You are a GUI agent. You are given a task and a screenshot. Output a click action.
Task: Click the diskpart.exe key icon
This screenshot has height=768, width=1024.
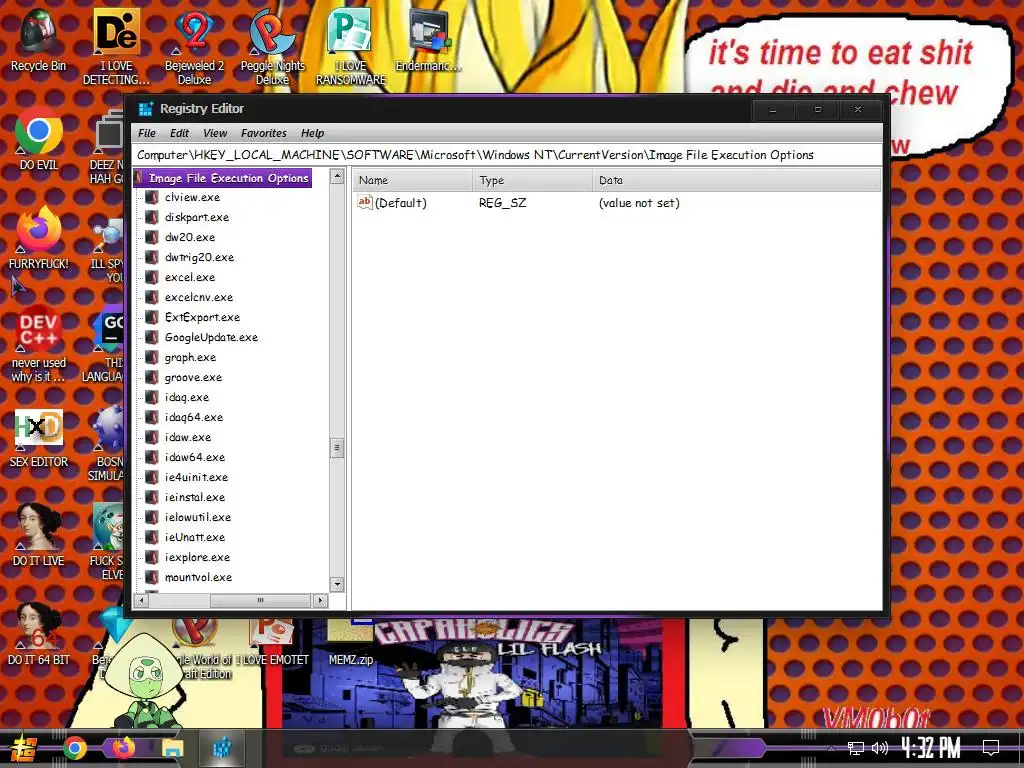152,217
